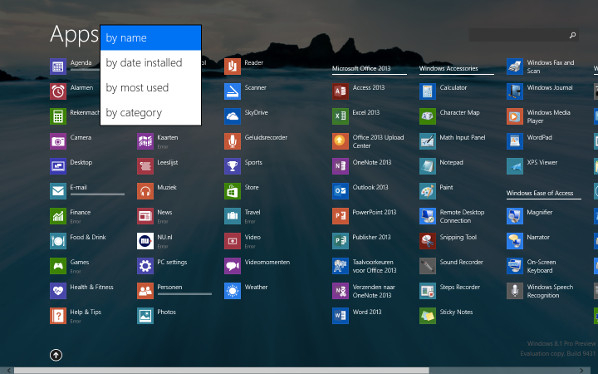Launch the Paint palette icon

[x=428, y=191]
